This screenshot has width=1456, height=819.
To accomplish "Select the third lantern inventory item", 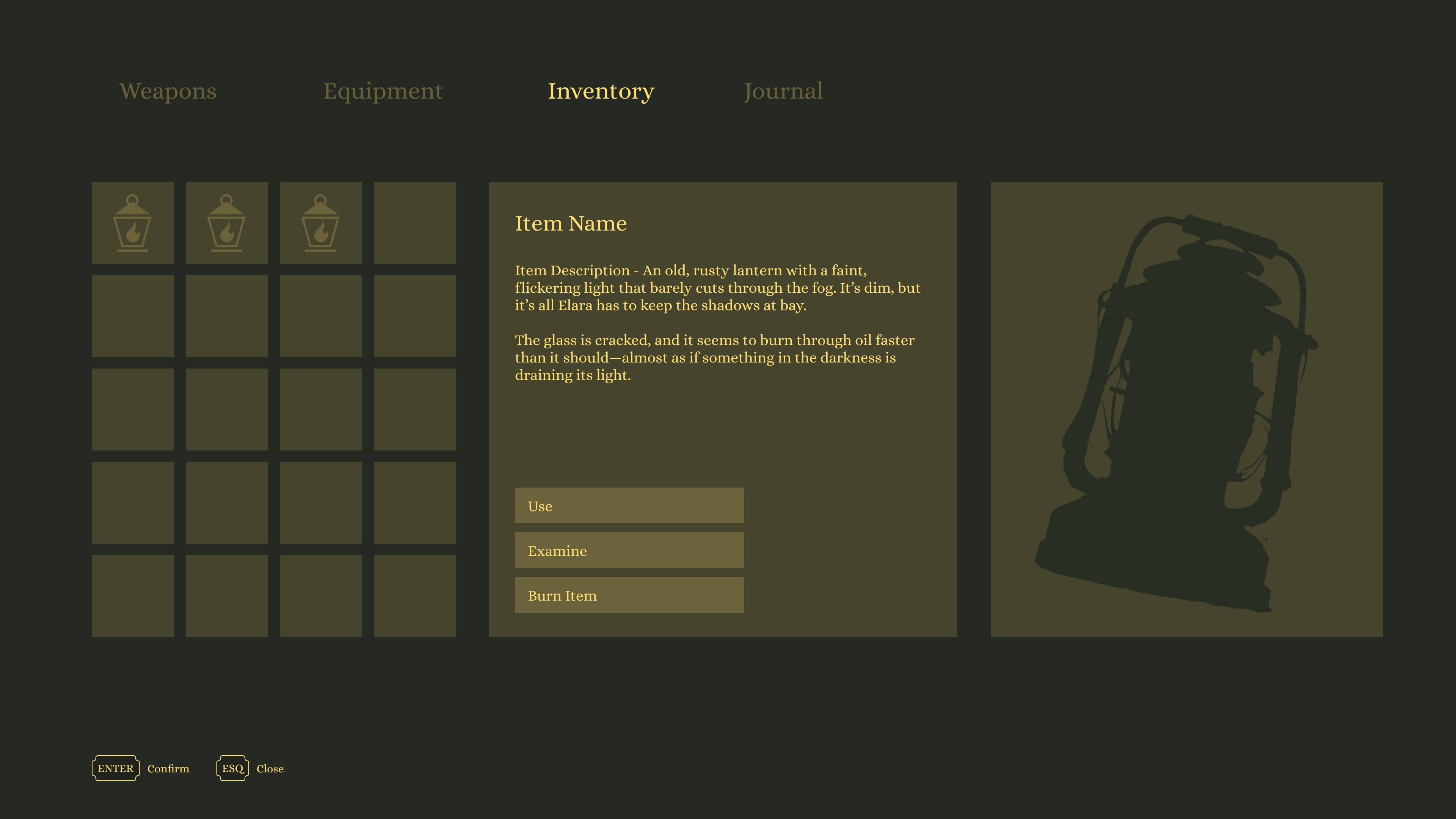I will click(x=320, y=223).
